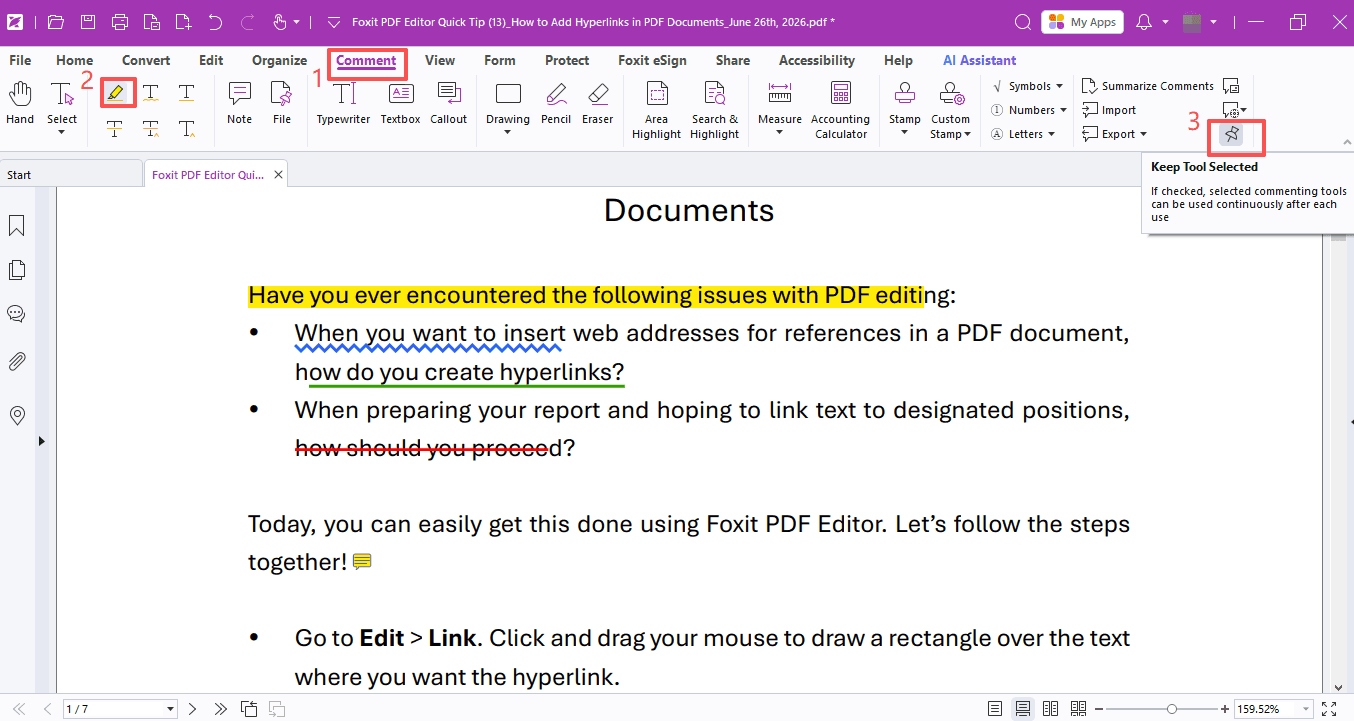Pick the Strikeout text markup tool
Viewport: 1354px width, 721px height.
(x=116, y=128)
